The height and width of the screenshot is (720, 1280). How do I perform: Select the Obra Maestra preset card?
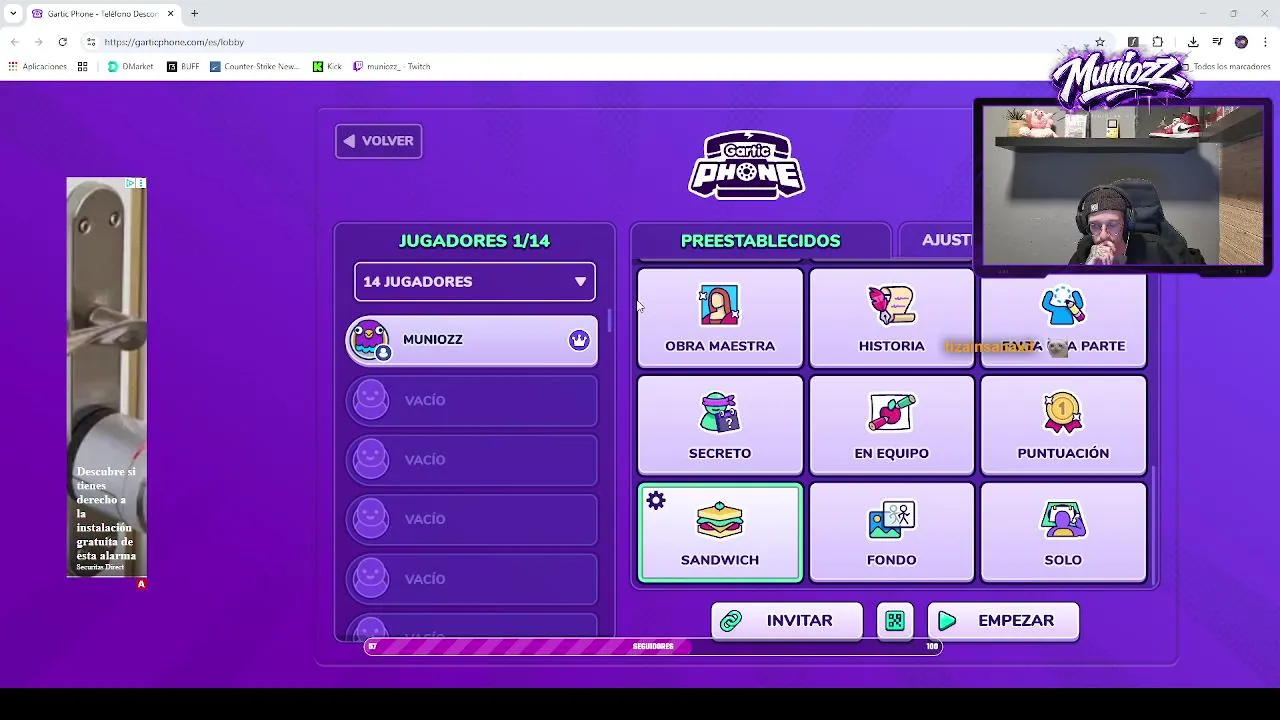pyautogui.click(x=720, y=317)
